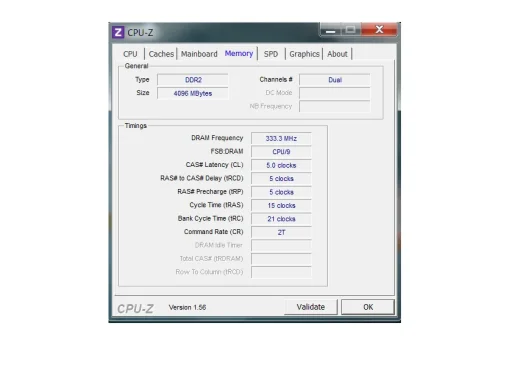The height and width of the screenshot is (384, 512).
Task: Open the SPD tab
Action: (271, 54)
